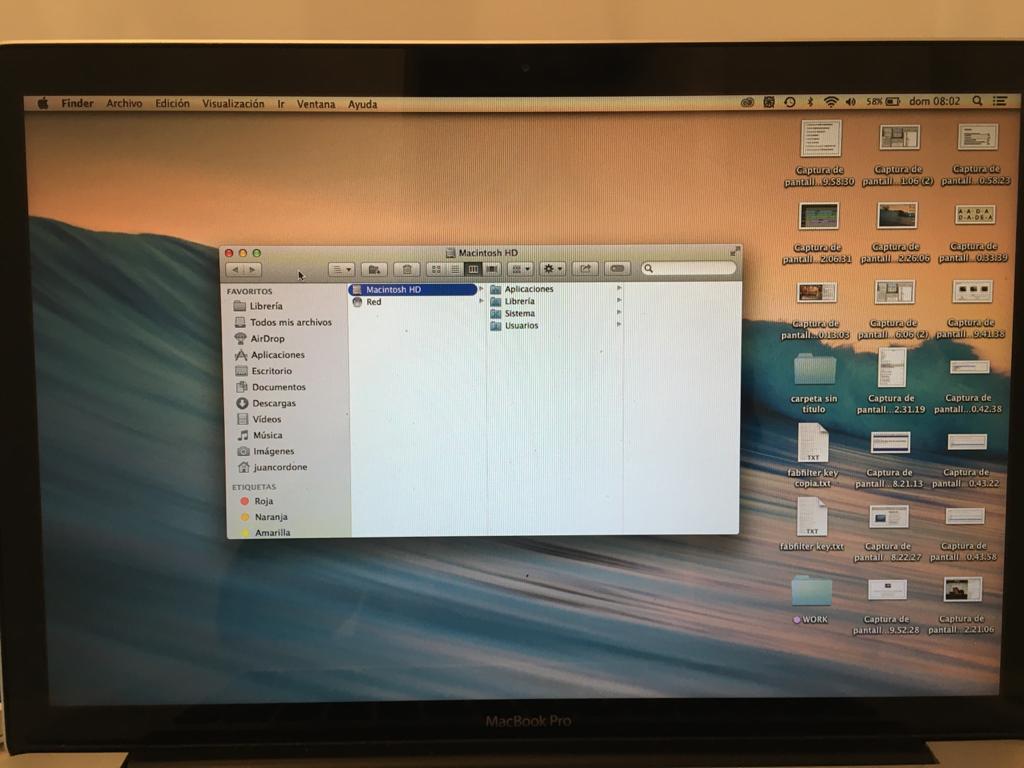Click the edit tags toolbar button

617,269
